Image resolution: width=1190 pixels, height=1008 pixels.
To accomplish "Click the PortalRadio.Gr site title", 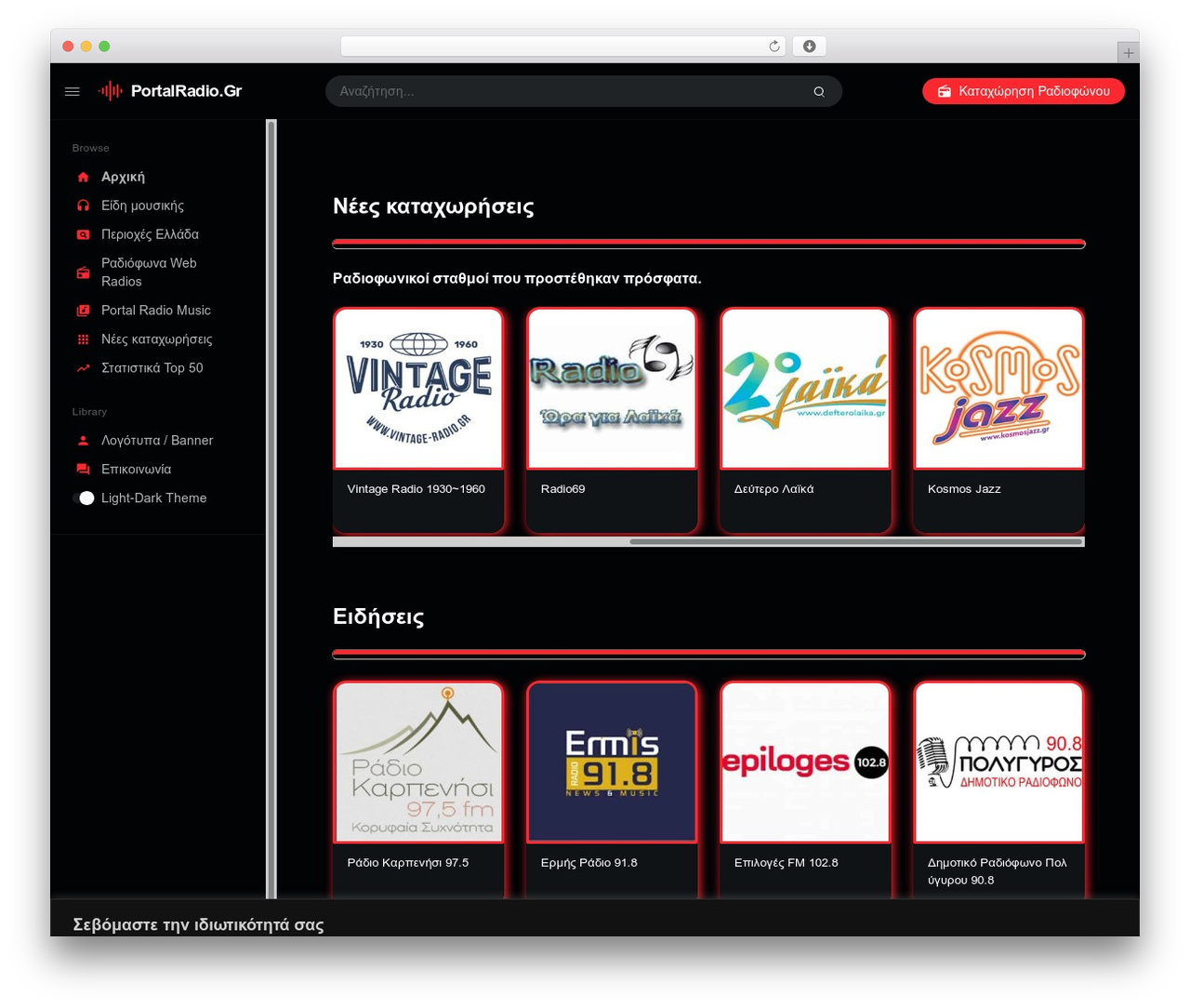I will click(186, 91).
